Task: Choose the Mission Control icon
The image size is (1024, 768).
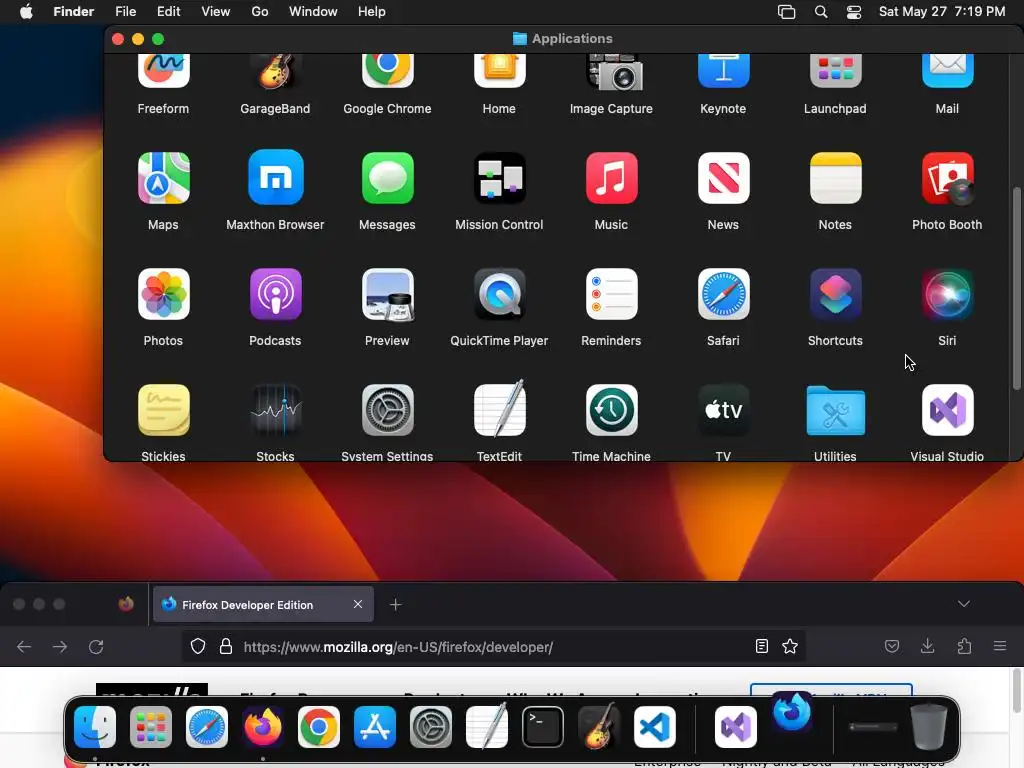Action: tap(499, 178)
